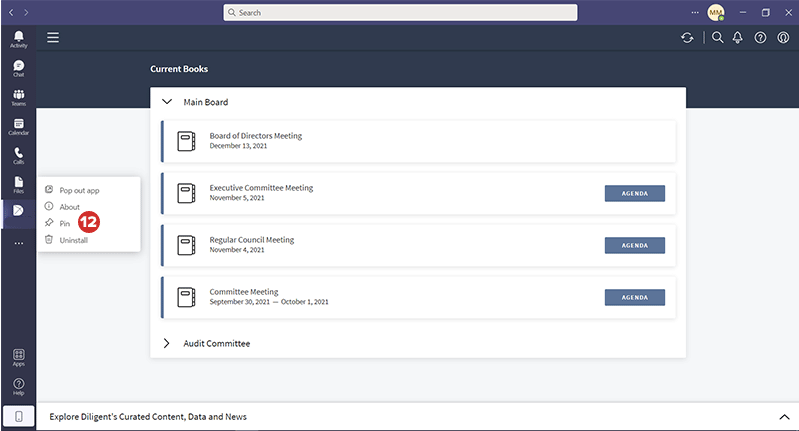Choose Pop out app menu option
Screen dimensions: 799x431
(79, 190)
